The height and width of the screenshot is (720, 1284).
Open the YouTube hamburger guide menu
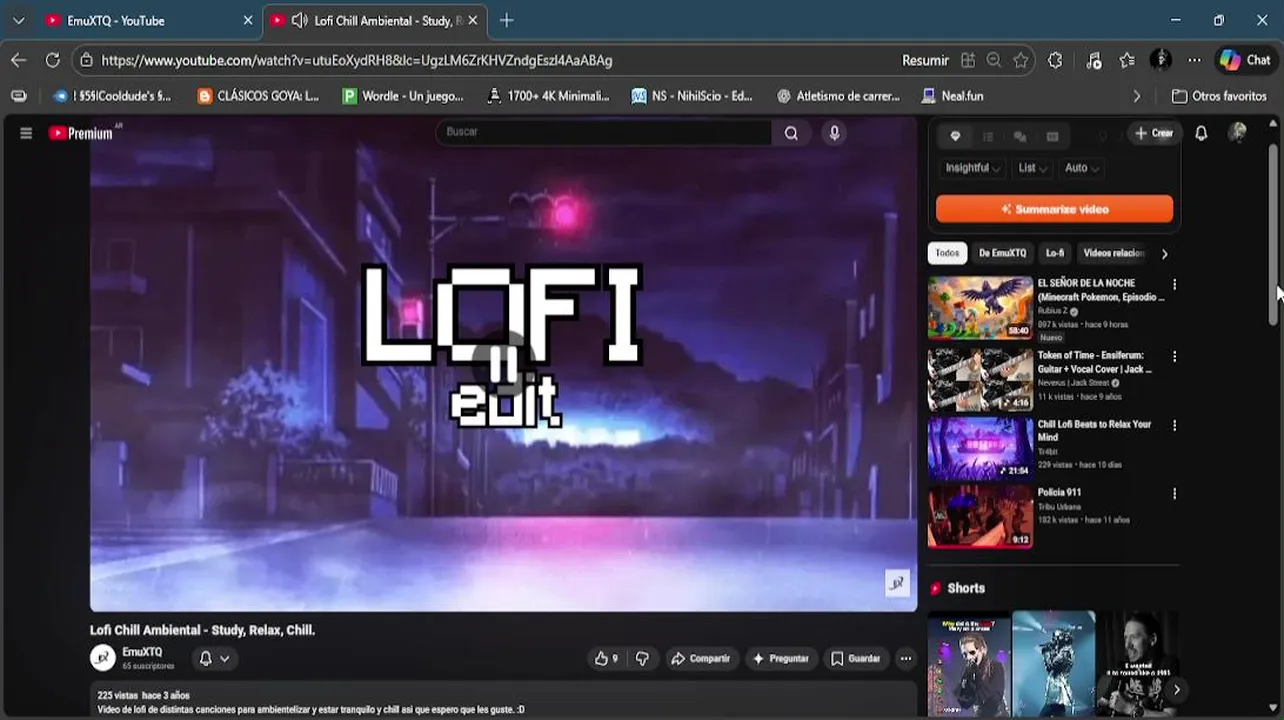pos(26,133)
